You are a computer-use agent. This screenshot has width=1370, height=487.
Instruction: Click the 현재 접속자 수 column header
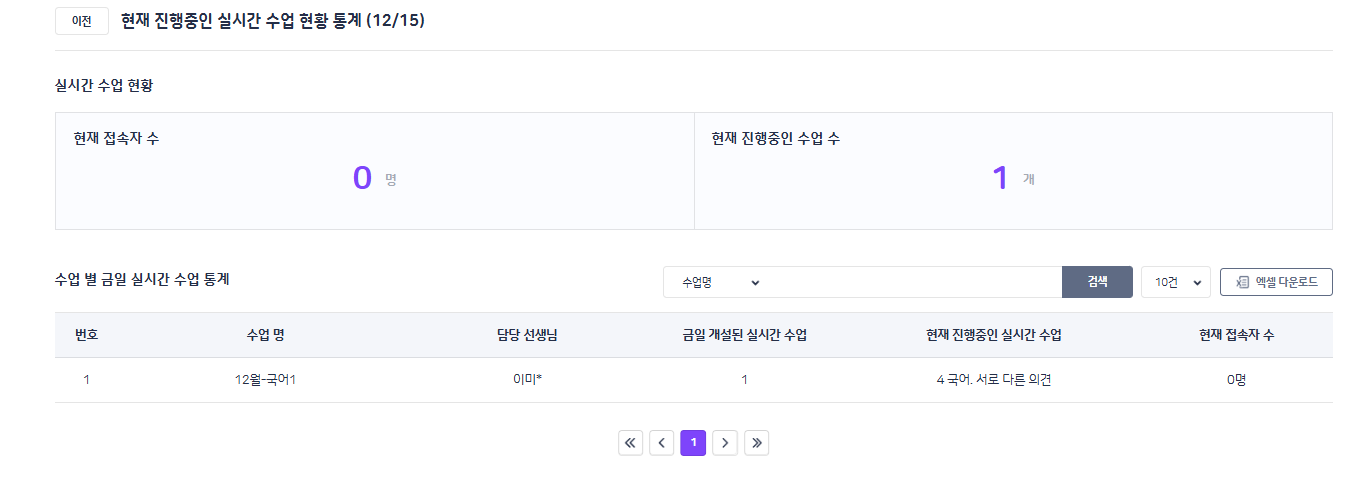coord(1236,335)
